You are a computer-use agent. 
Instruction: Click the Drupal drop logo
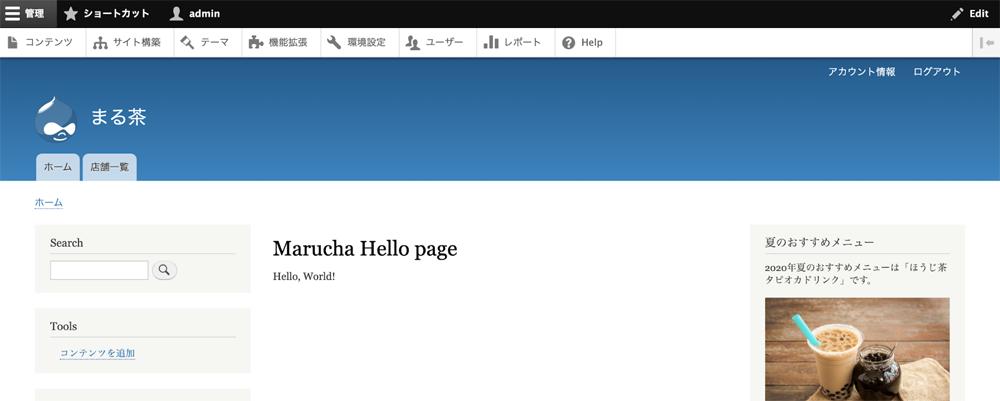point(56,119)
